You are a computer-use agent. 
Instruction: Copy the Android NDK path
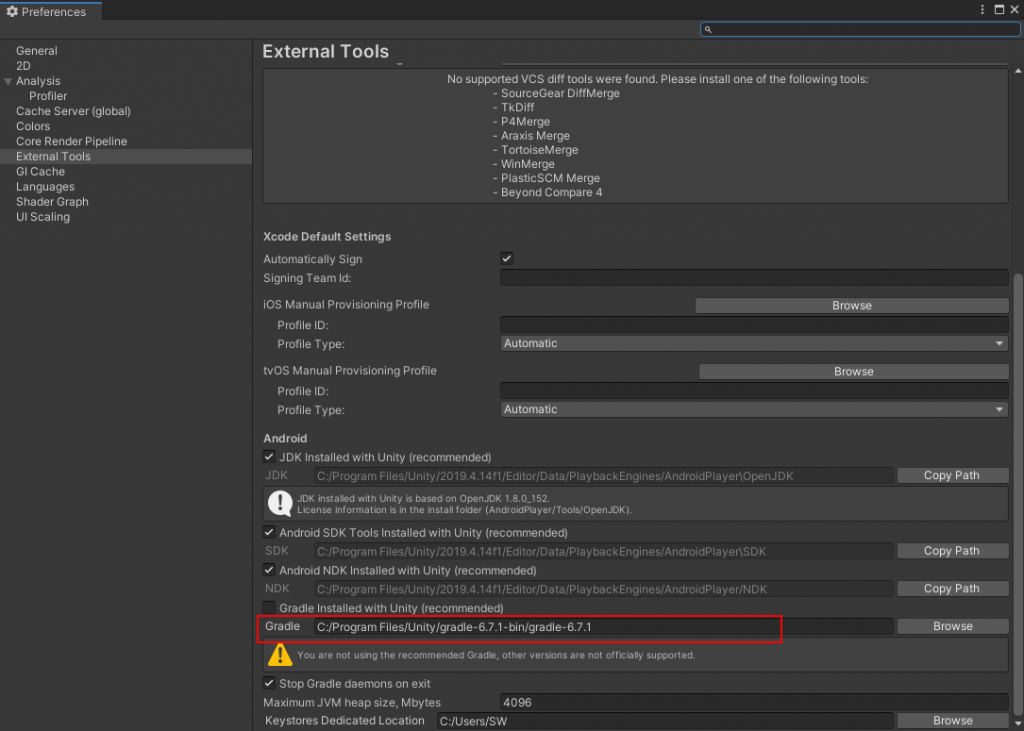click(952, 589)
